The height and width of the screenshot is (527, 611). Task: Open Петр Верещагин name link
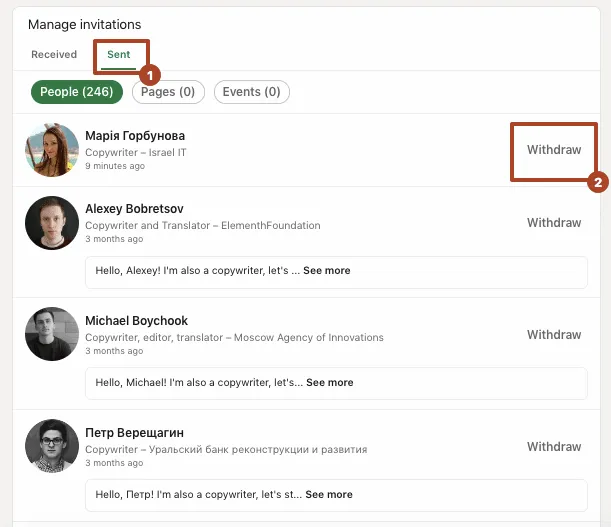[134, 432]
